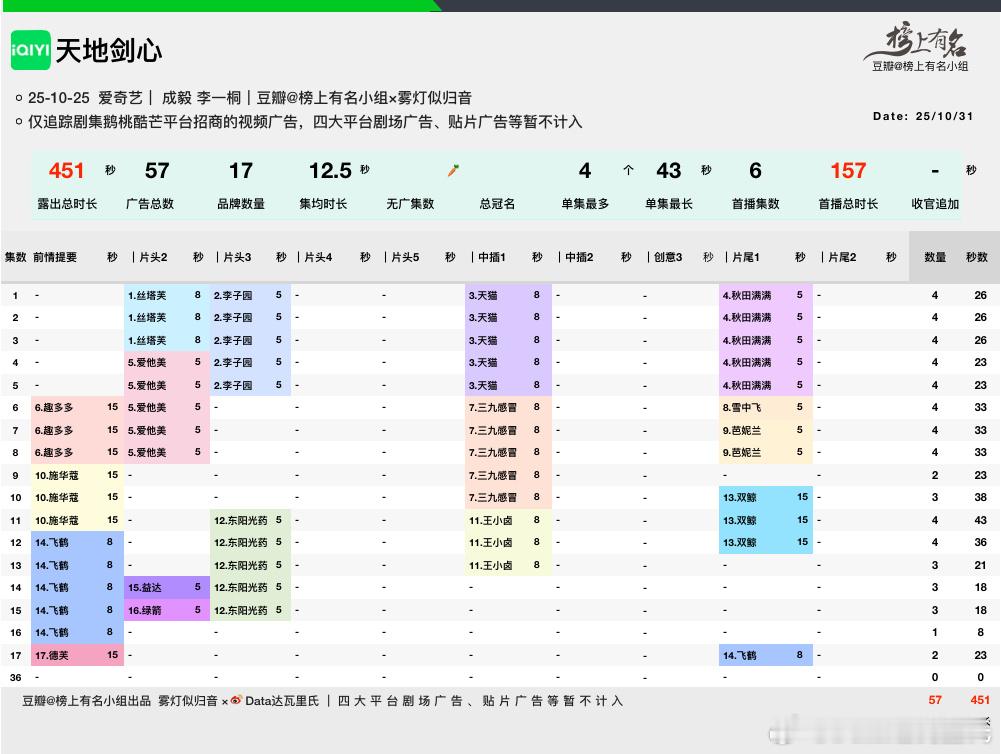Select 2.李子园 cell in episode 2 row
1001x754 pixels.
coord(250,317)
